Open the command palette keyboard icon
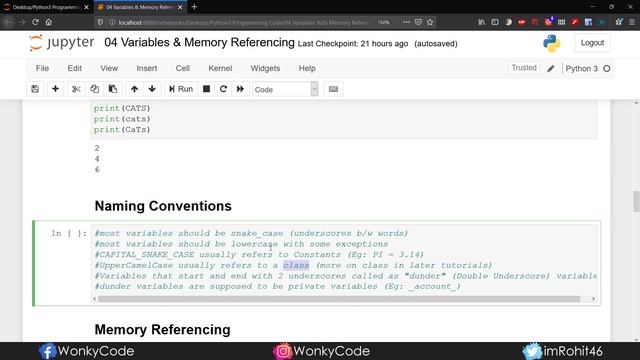The image size is (640, 360). click(x=333, y=89)
